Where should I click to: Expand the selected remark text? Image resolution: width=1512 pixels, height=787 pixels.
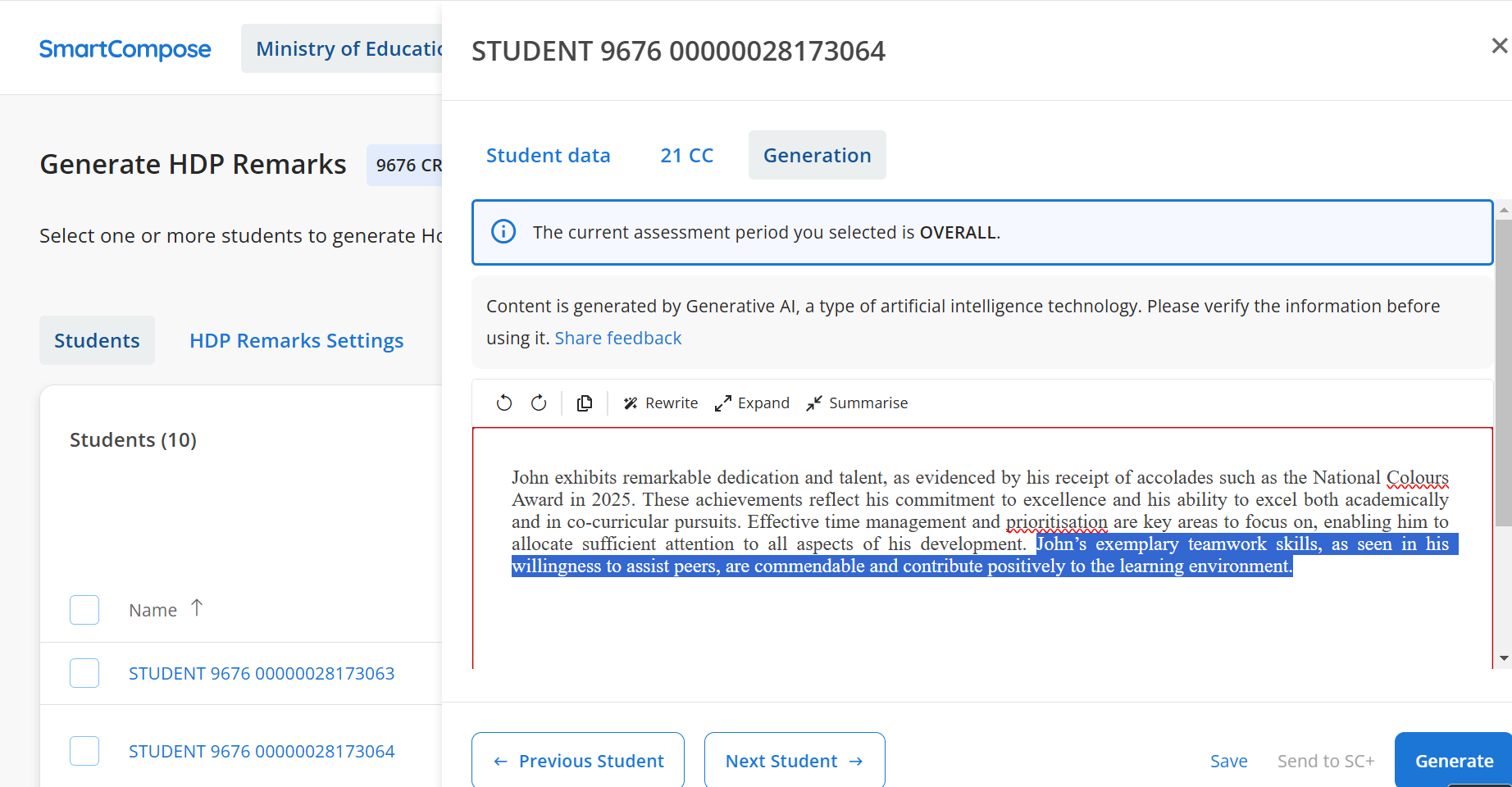coord(752,403)
